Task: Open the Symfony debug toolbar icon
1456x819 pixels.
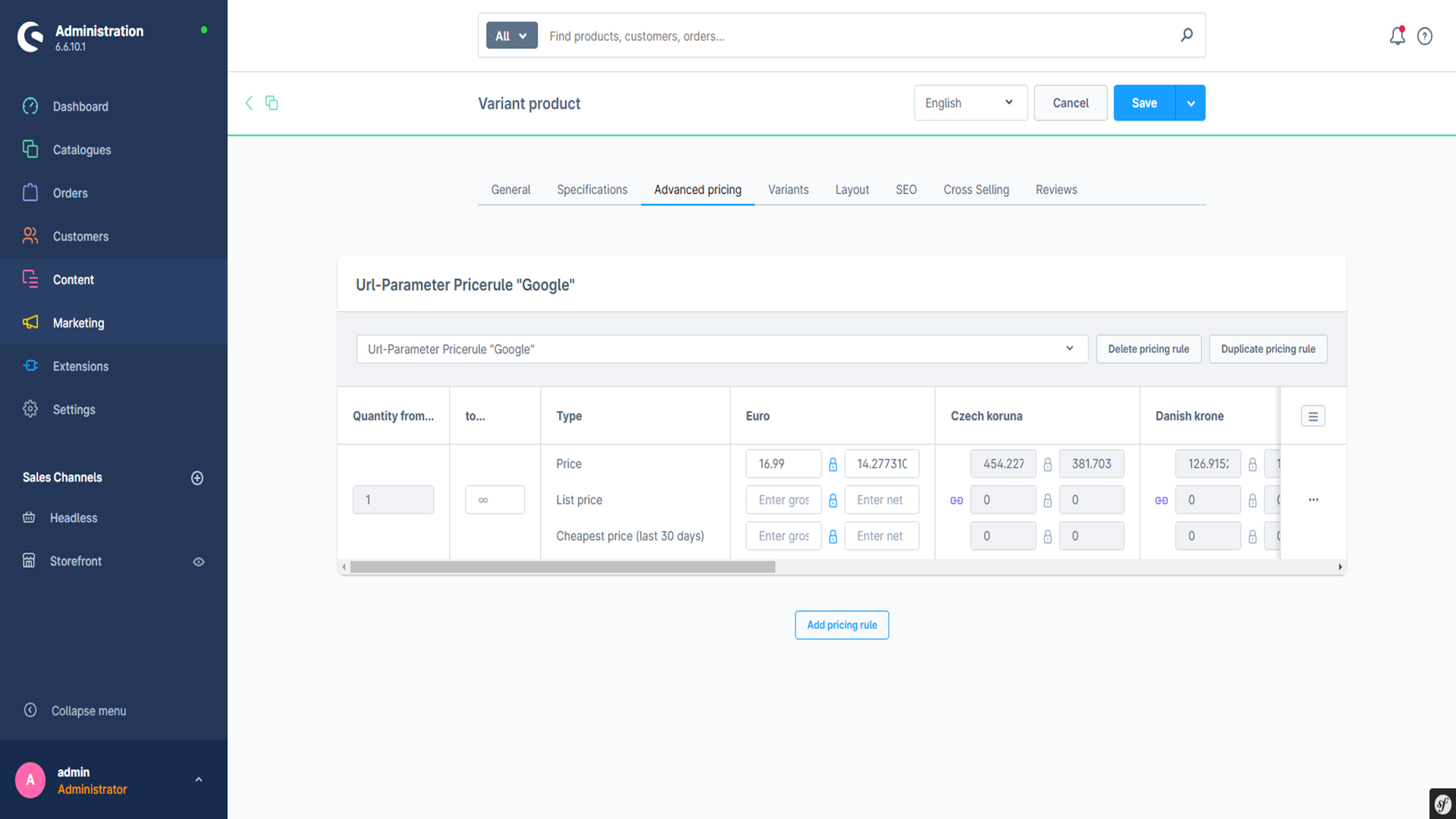Action: [x=1442, y=804]
